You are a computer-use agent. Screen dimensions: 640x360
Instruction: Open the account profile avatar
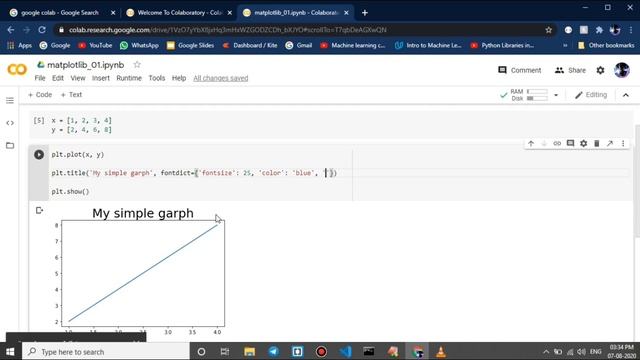(622, 70)
